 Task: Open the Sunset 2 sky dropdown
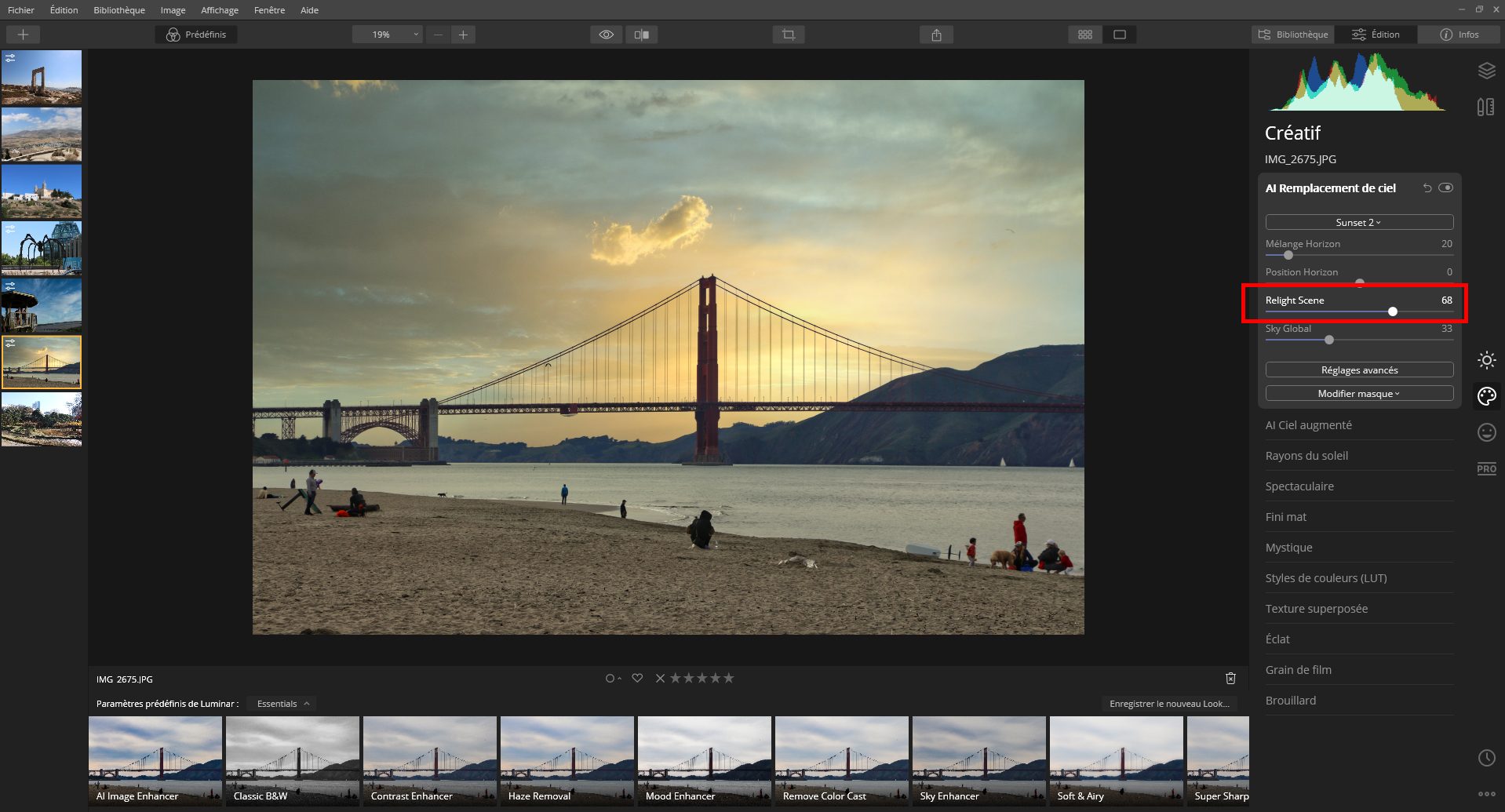click(1357, 222)
